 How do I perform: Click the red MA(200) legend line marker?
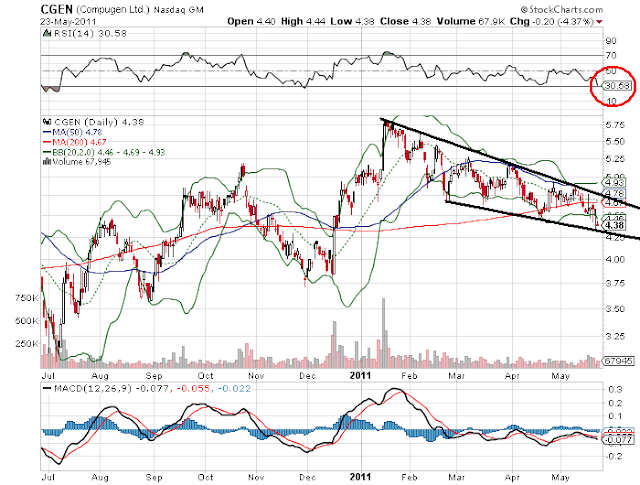pos(47,142)
